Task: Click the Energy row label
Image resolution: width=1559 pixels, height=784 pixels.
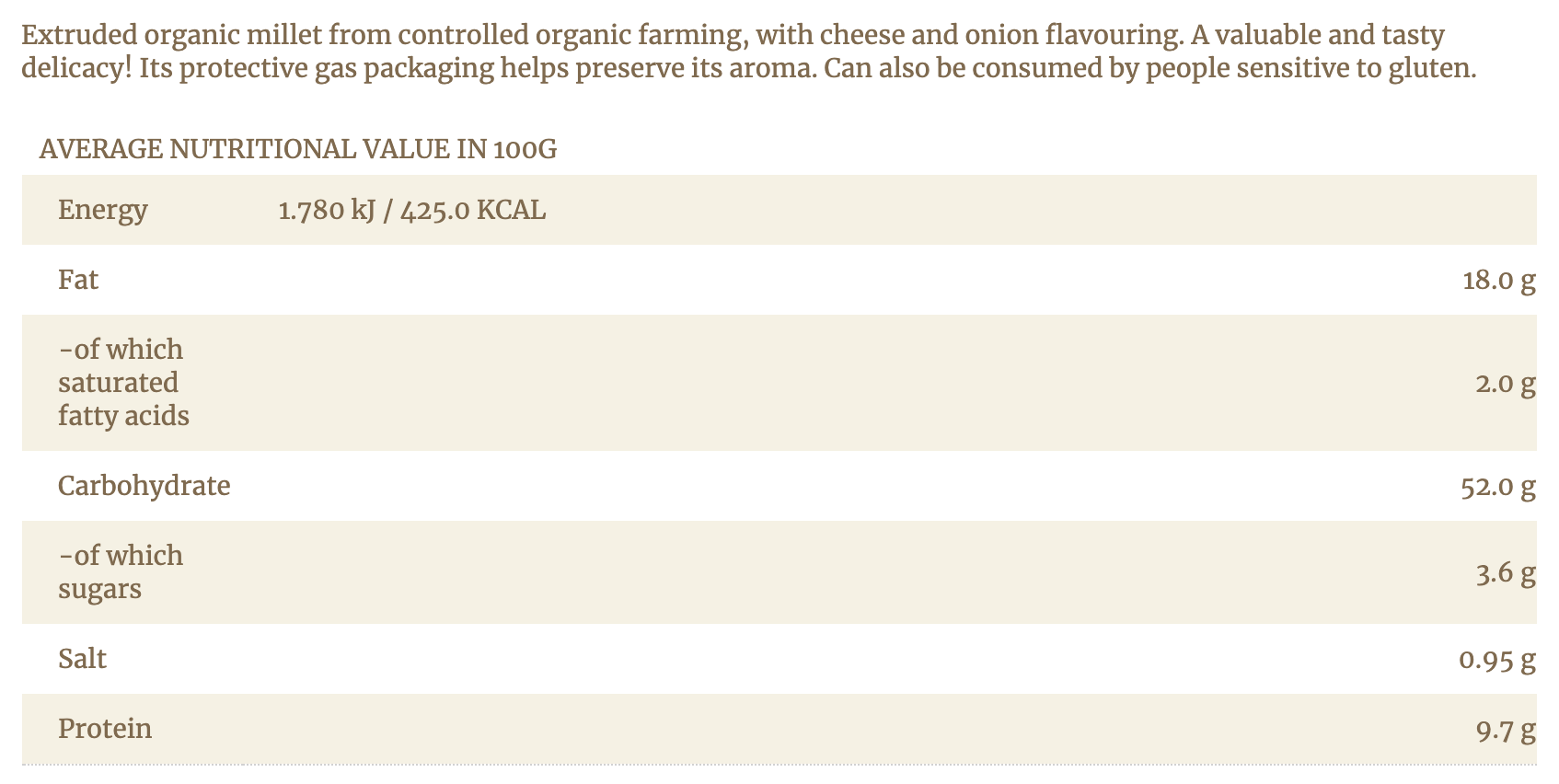Action: (102, 210)
